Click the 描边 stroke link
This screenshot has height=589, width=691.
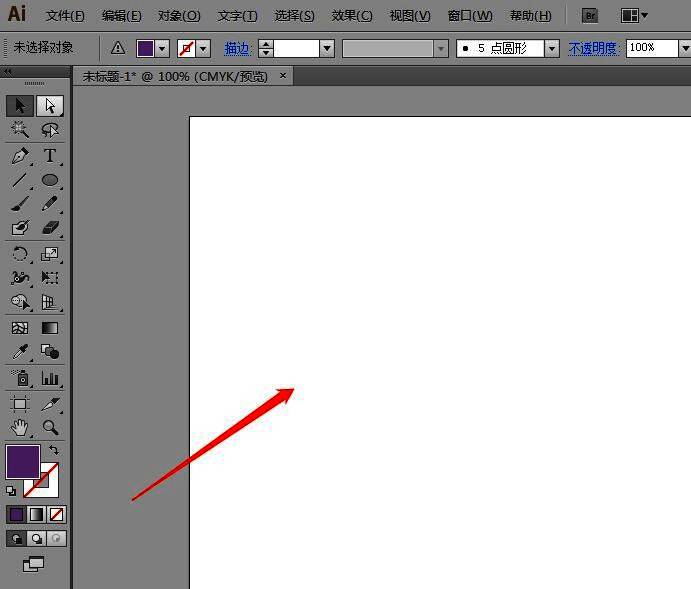click(237, 48)
